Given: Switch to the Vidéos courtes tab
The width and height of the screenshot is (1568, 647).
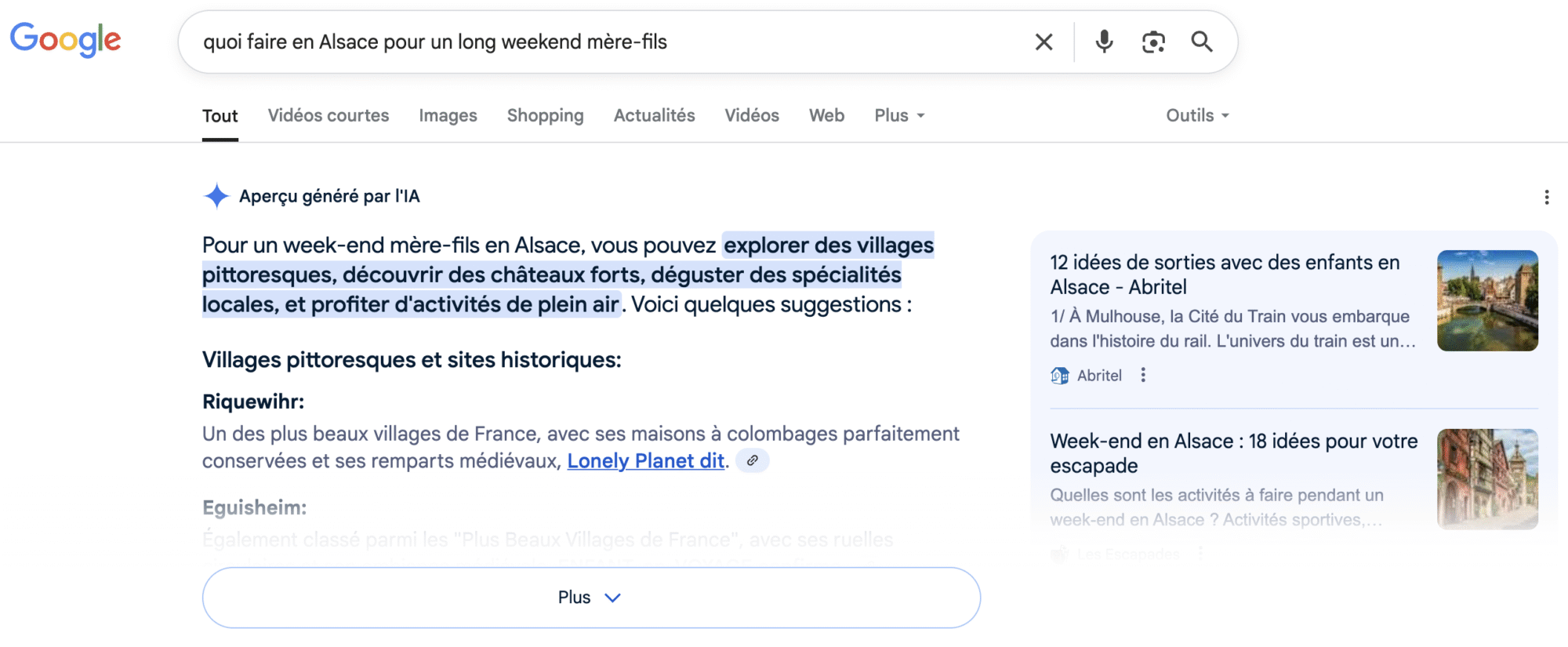Looking at the screenshot, I should coord(328,115).
